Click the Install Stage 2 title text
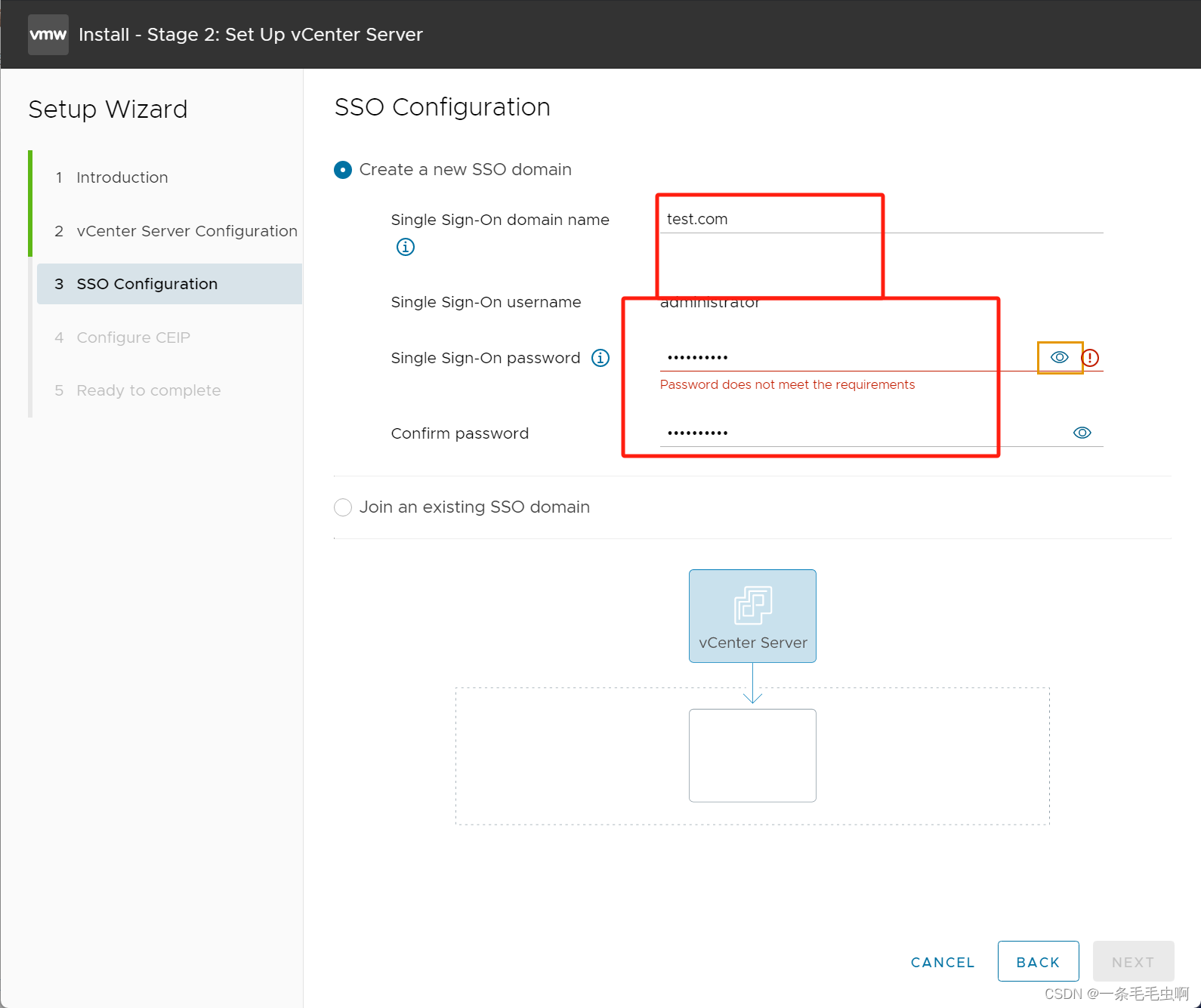 click(251, 35)
